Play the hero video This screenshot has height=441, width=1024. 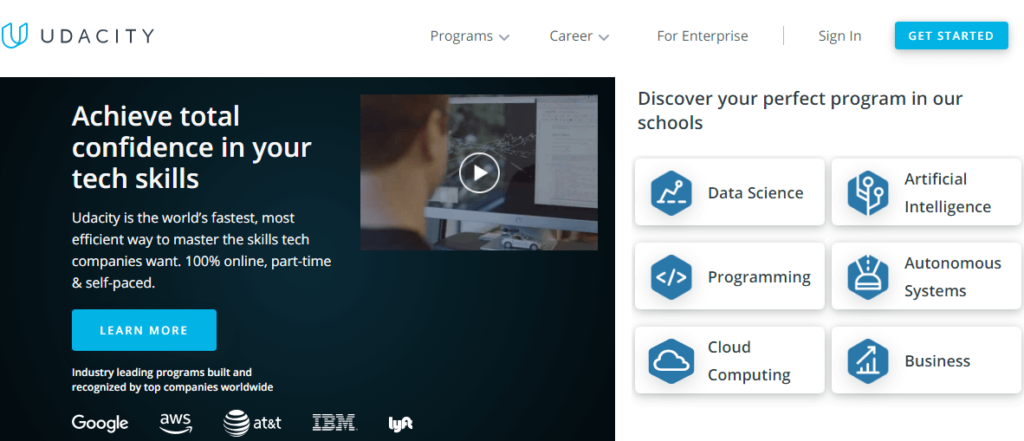(x=479, y=172)
